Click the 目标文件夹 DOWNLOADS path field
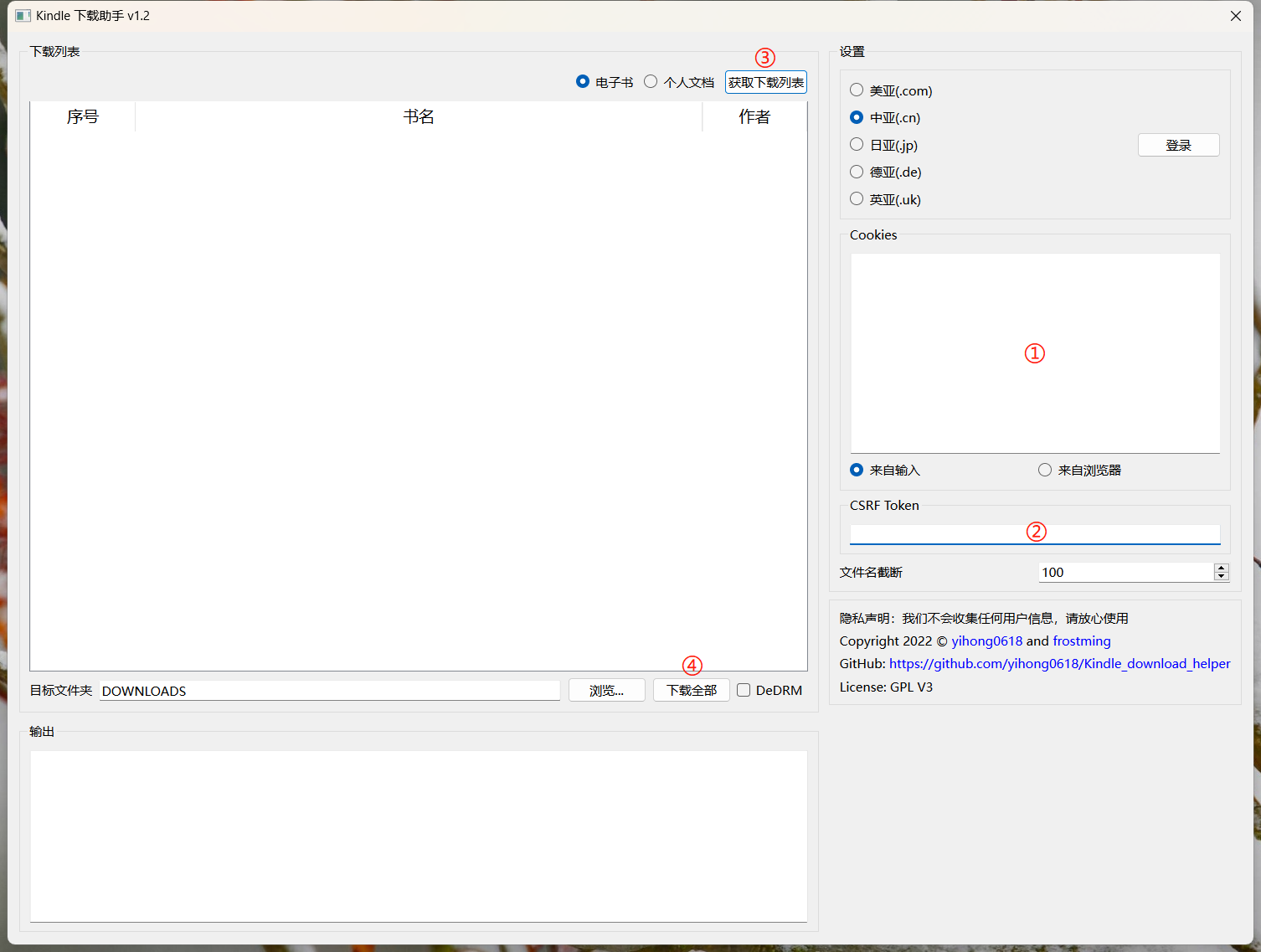 coord(330,691)
